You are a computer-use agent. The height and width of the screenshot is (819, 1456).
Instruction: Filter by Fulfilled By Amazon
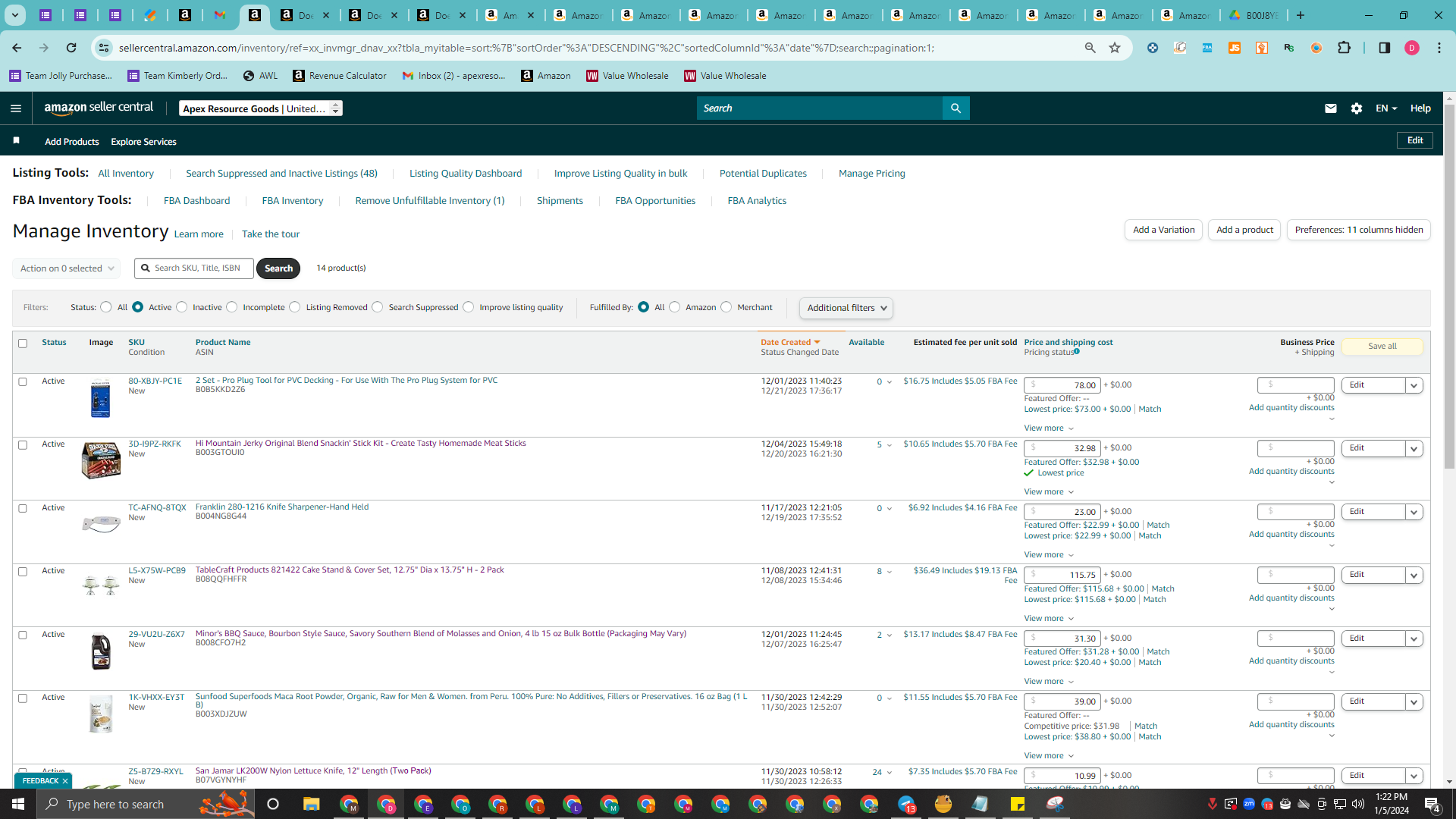pyautogui.click(x=675, y=307)
